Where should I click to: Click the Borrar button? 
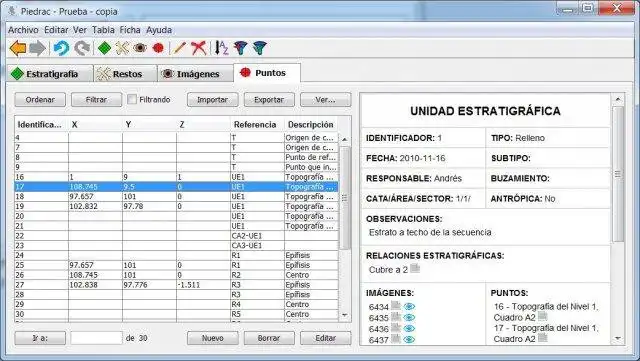coord(269,338)
